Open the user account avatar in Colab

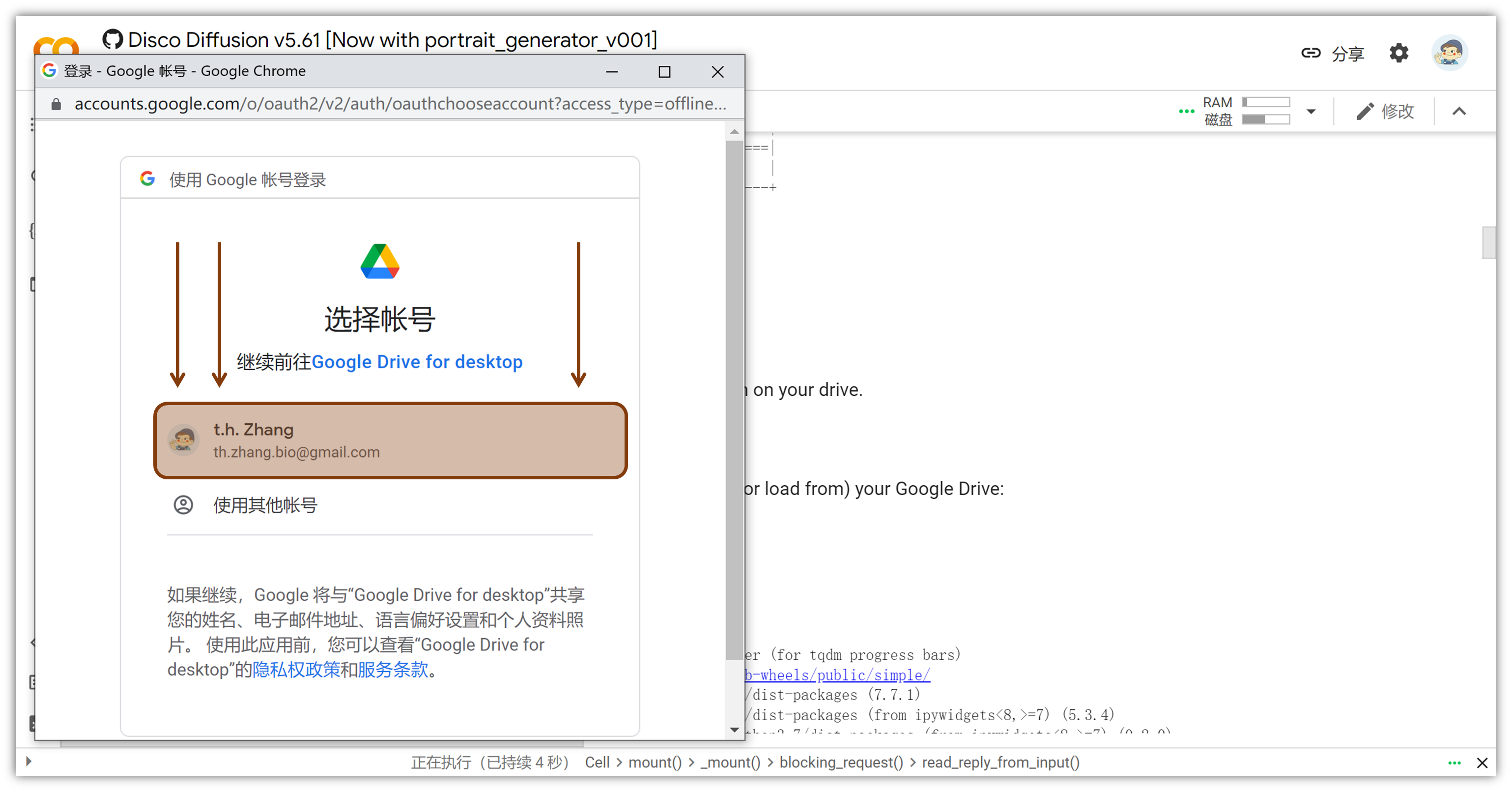pyautogui.click(x=1449, y=53)
